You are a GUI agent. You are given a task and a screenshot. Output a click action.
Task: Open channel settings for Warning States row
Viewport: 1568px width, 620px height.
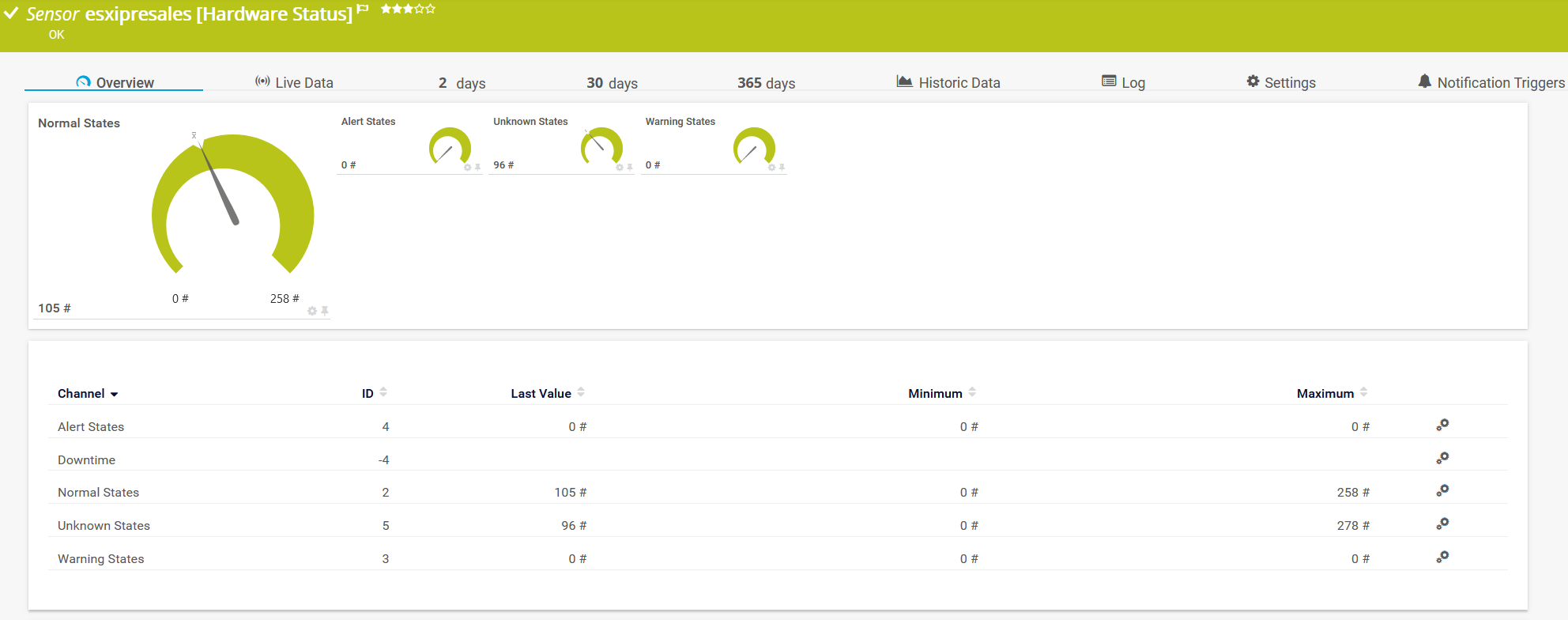pos(1442,558)
